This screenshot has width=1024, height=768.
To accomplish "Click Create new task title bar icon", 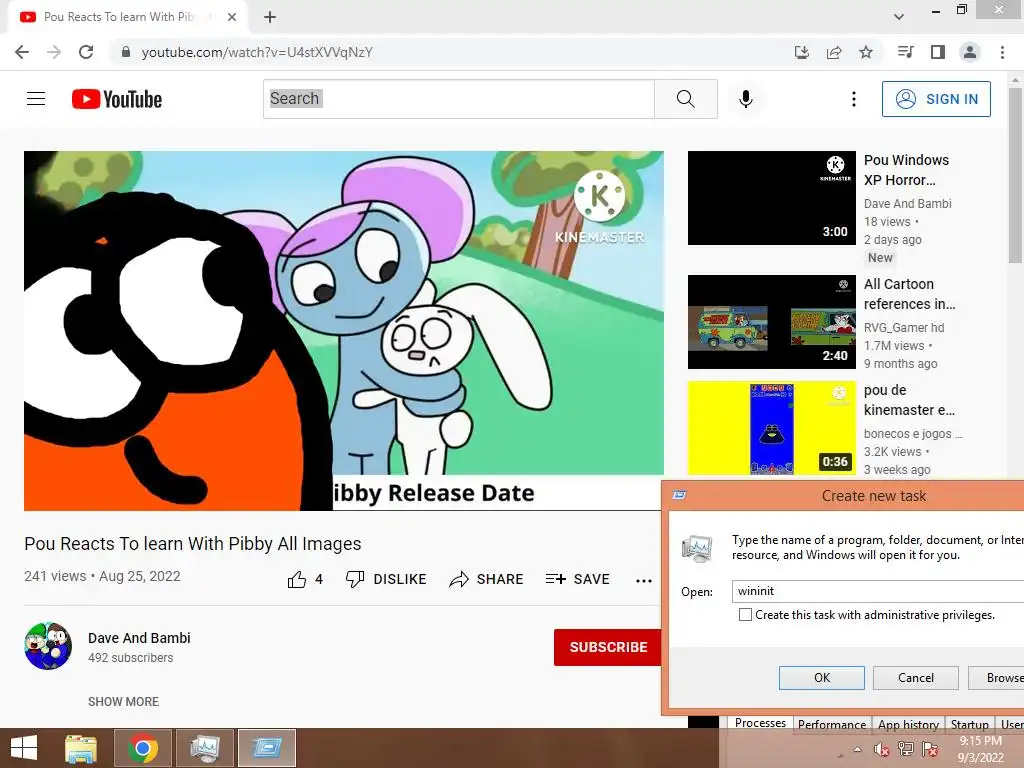I will [x=679, y=496].
